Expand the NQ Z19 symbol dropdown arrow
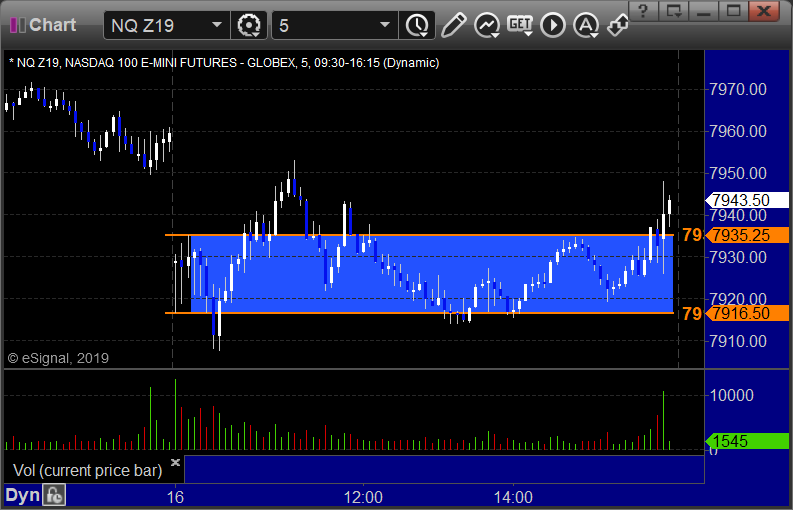The image size is (793, 510). [x=217, y=25]
